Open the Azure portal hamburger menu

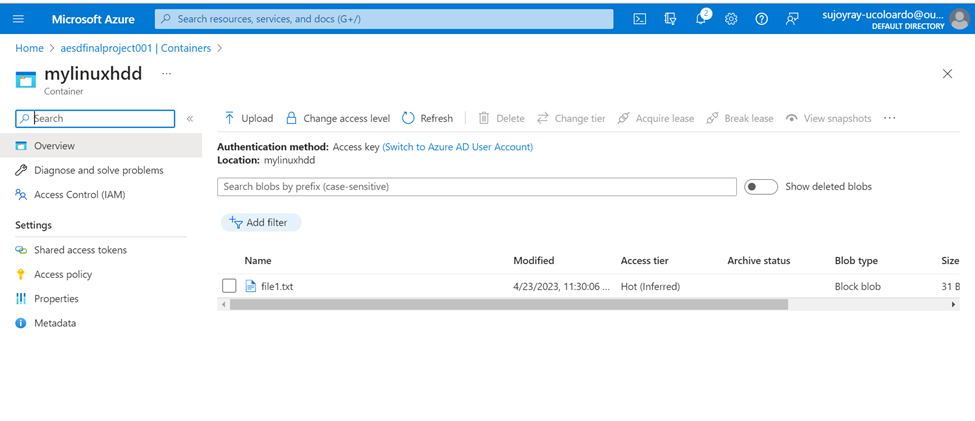click(18, 19)
